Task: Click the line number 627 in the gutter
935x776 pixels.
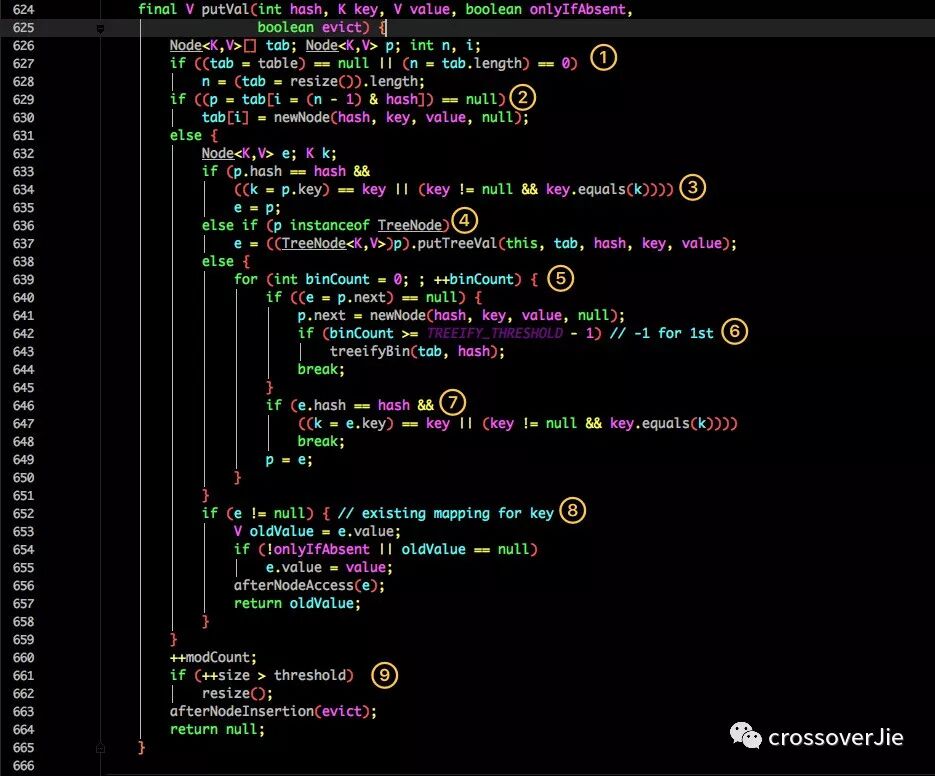Action: 23,64
